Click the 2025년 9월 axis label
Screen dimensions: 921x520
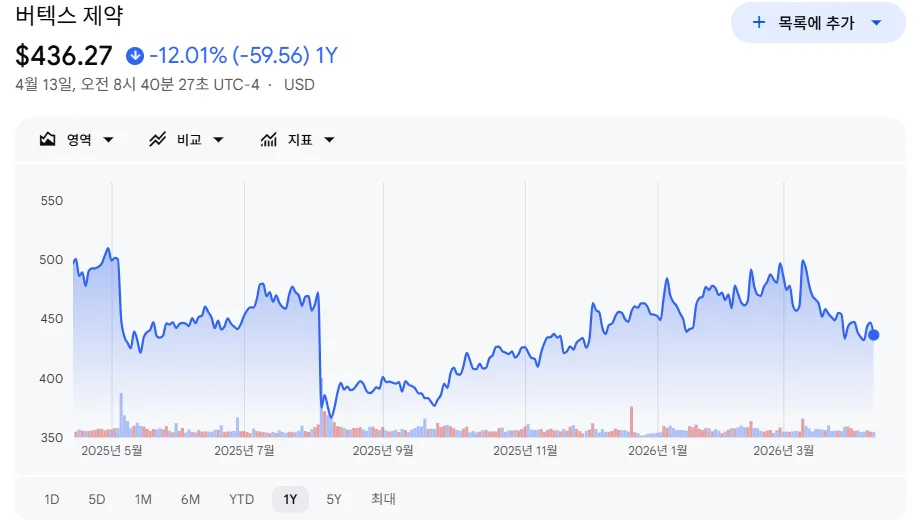383,451
